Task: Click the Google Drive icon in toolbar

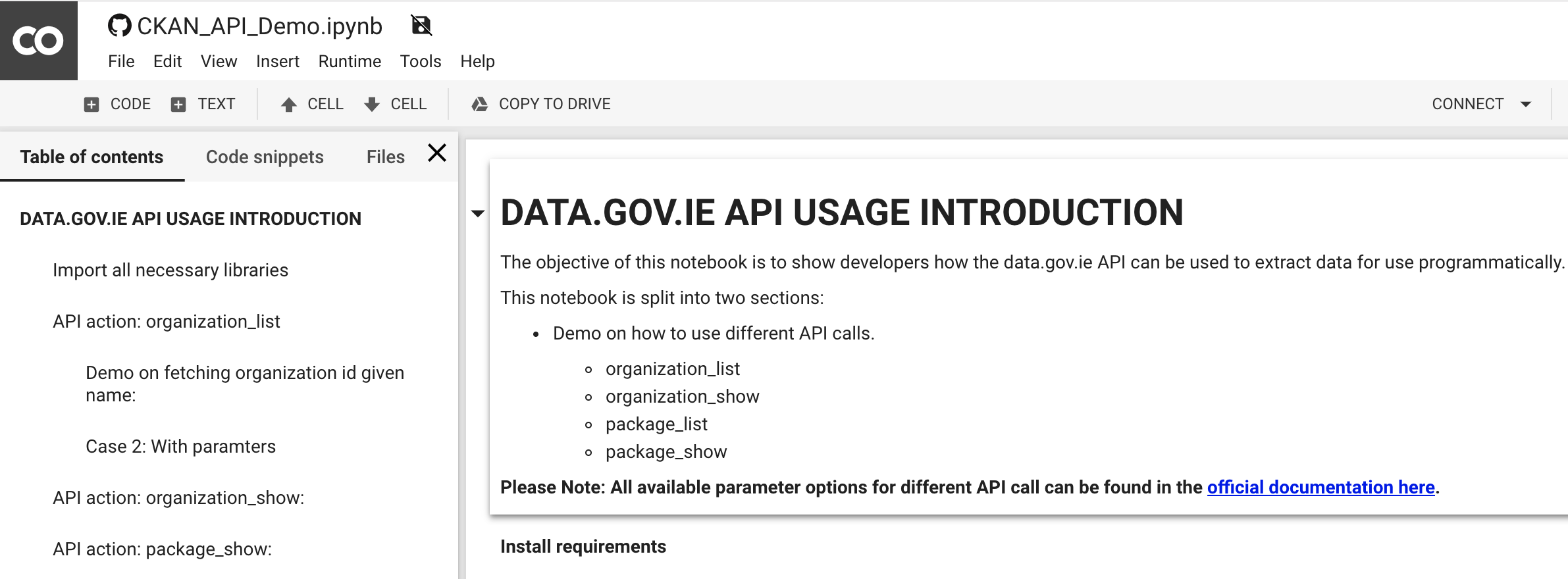Action: 480,104
